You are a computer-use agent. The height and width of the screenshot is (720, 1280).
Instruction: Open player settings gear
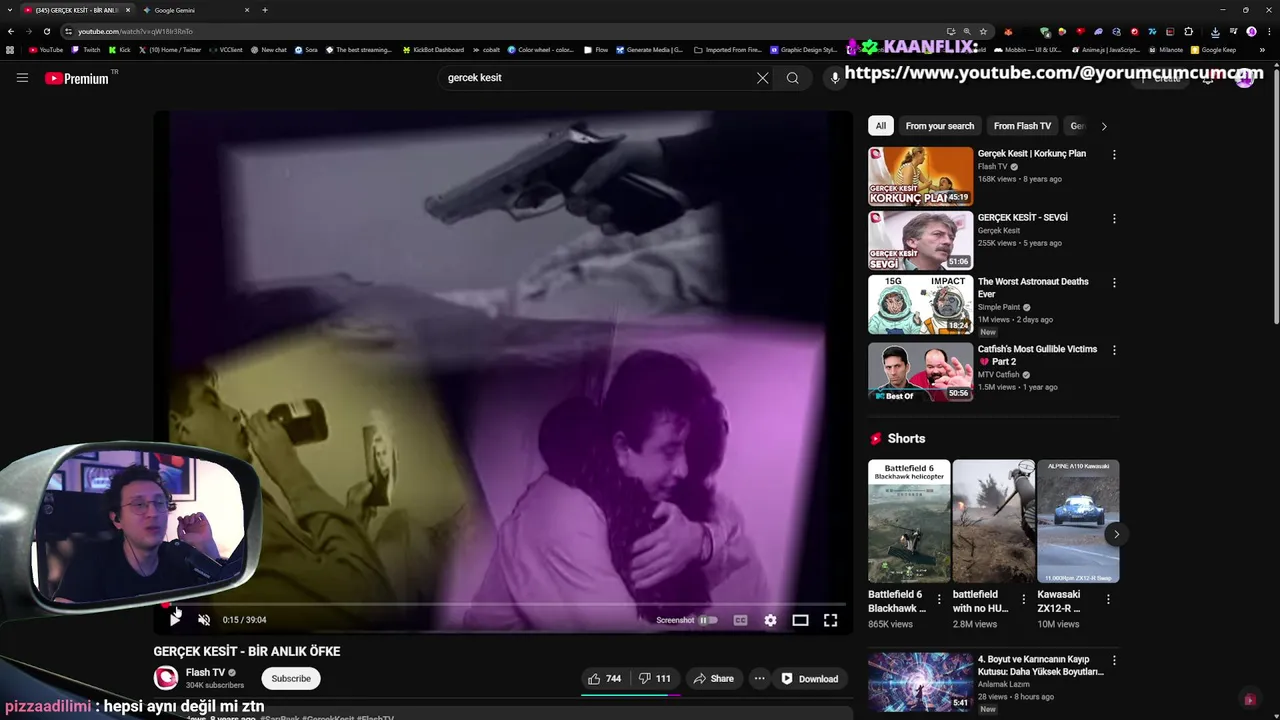(770, 620)
